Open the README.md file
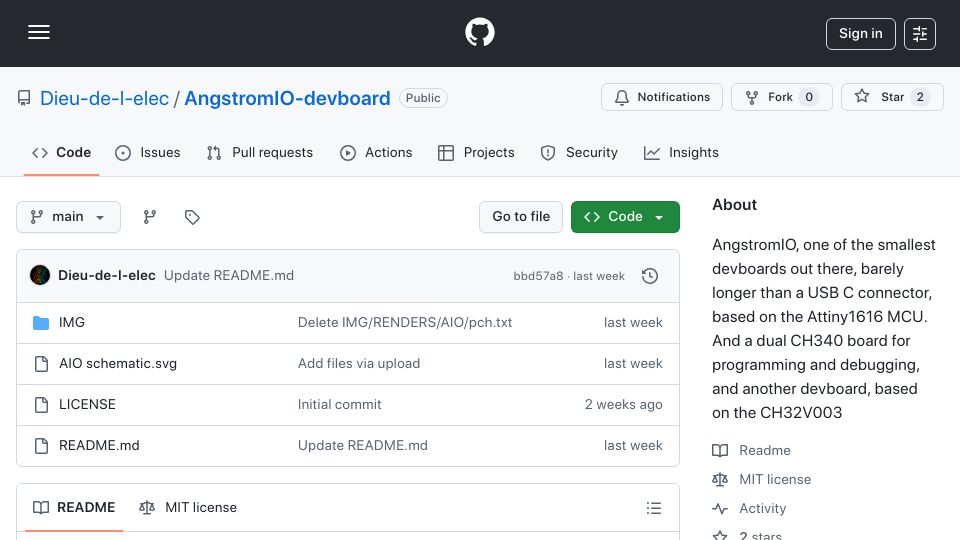 pos(99,446)
